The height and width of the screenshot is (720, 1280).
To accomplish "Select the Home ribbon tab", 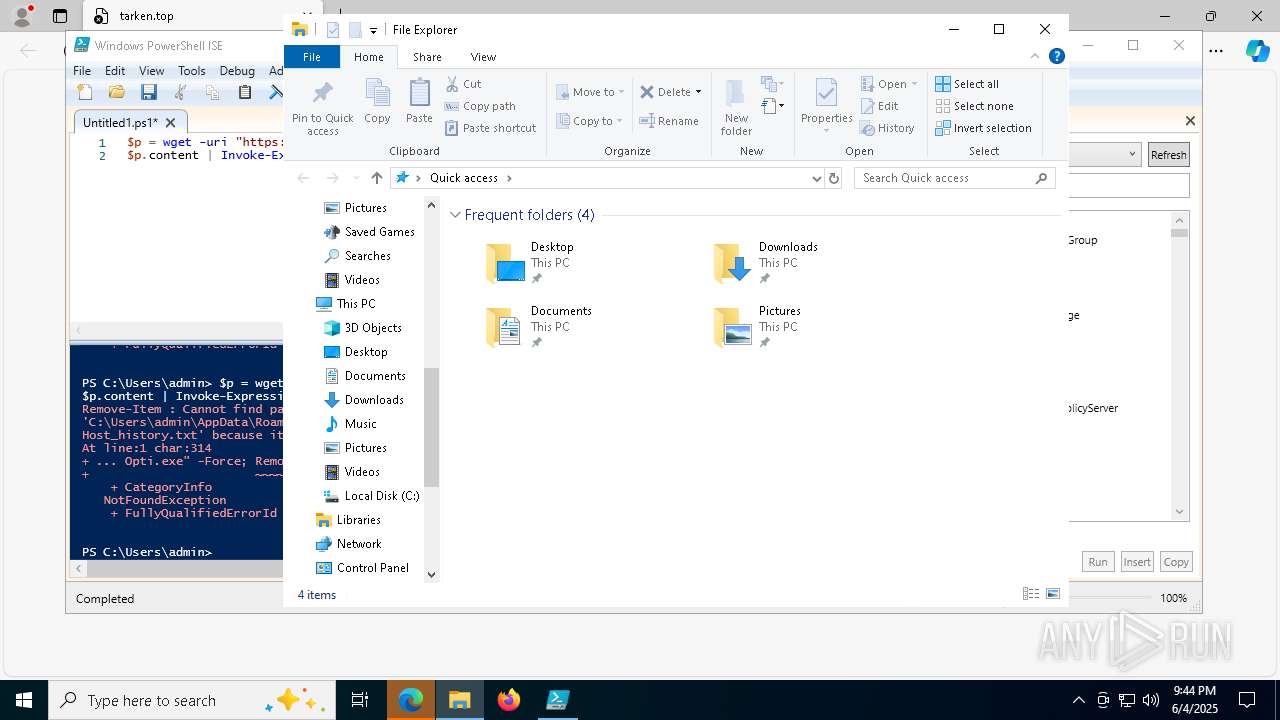I will tap(368, 57).
